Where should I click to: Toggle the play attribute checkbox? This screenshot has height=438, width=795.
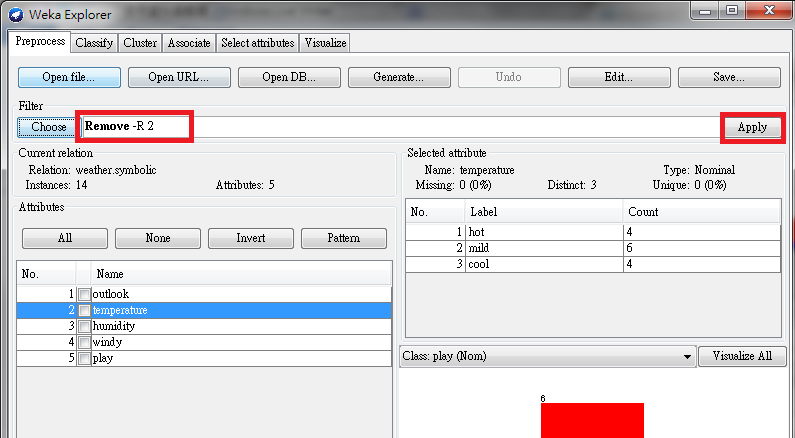point(85,358)
